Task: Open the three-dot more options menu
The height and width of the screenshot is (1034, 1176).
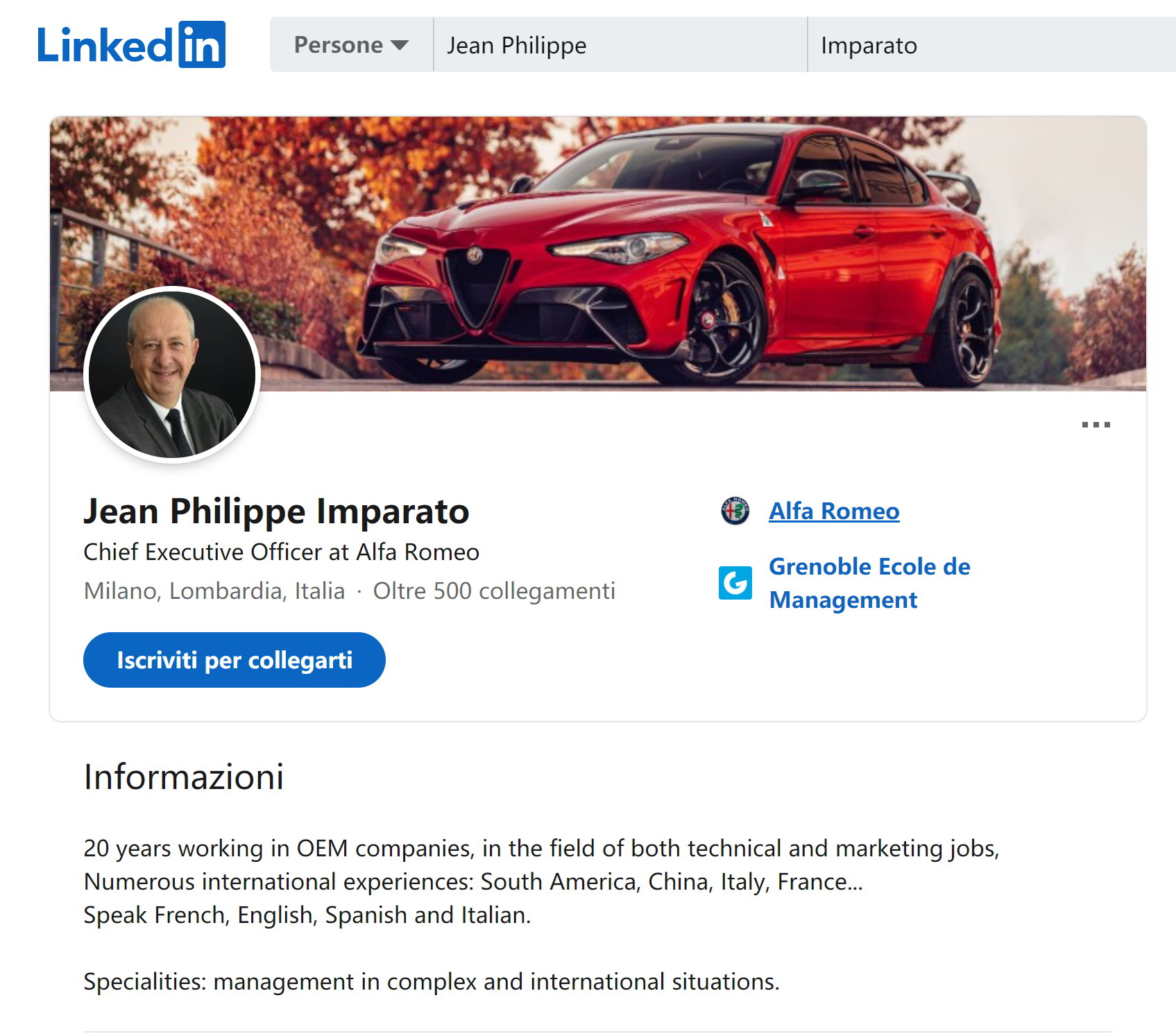Action: click(1096, 425)
